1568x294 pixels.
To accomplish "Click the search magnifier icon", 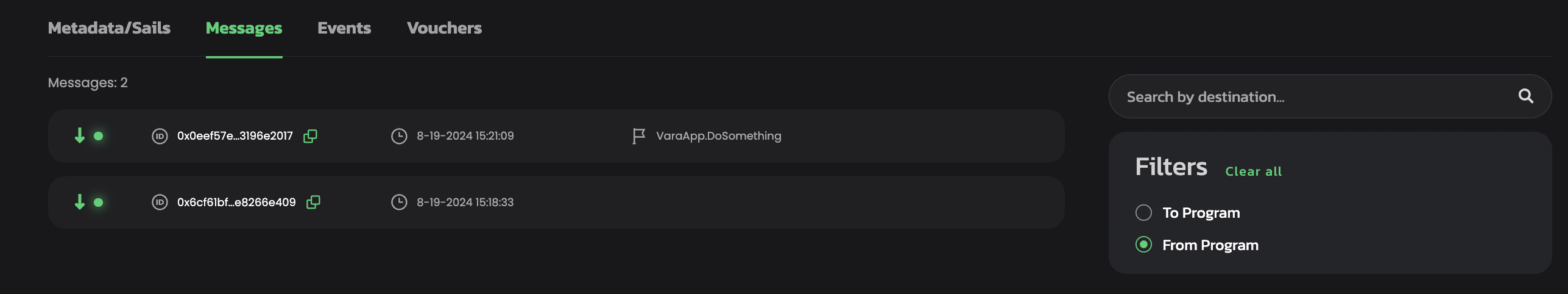I will [x=1525, y=96].
